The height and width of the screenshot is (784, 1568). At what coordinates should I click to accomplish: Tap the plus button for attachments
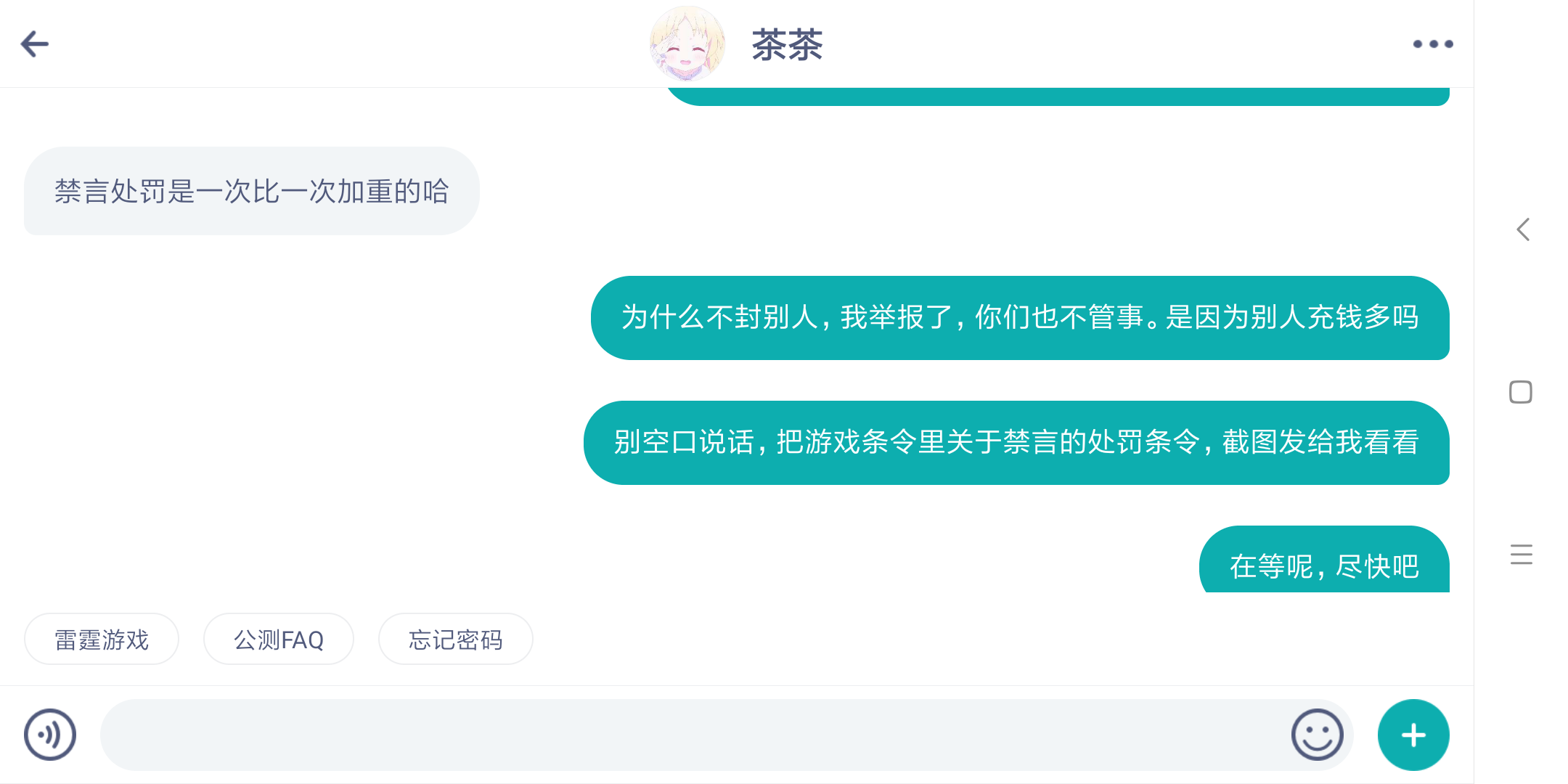click(x=1413, y=735)
